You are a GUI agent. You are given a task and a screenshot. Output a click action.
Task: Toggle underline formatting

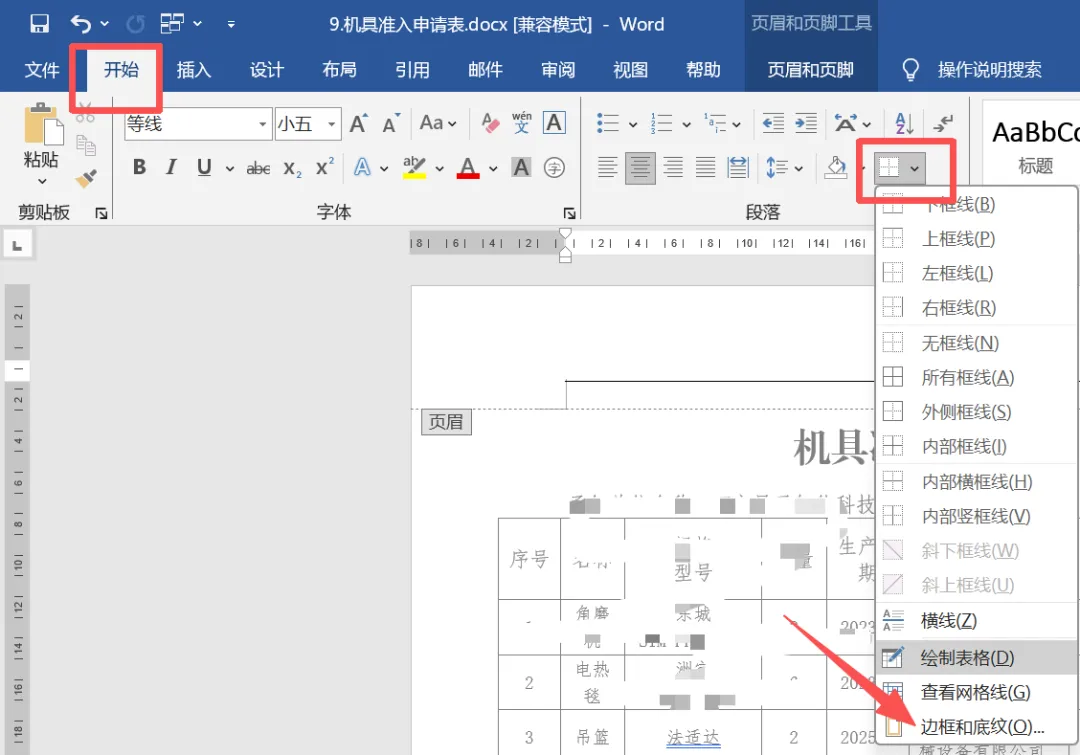(x=204, y=167)
